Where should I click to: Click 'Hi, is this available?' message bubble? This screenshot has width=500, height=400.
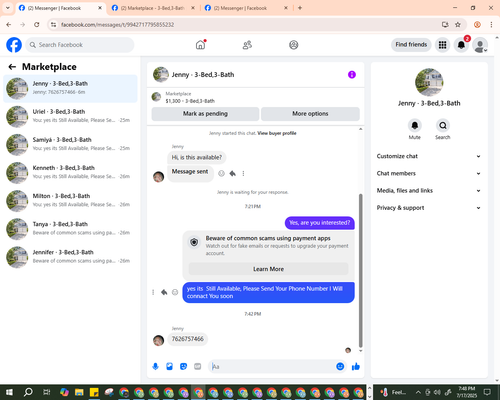(x=197, y=157)
